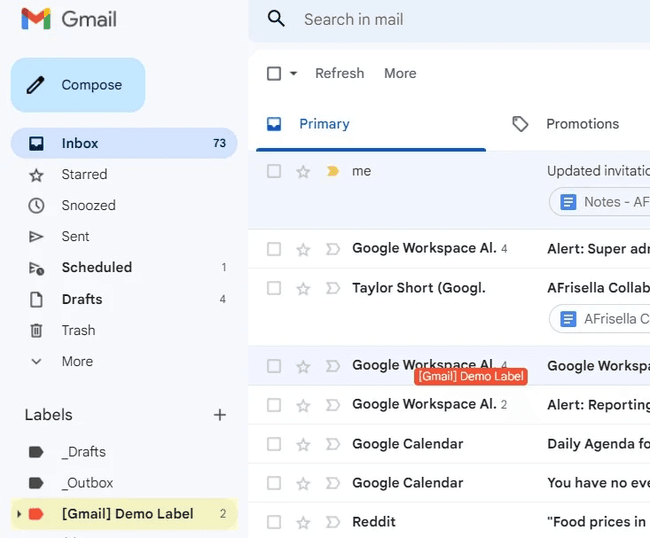Select the 'You have no events' email checkbox

click(x=274, y=483)
